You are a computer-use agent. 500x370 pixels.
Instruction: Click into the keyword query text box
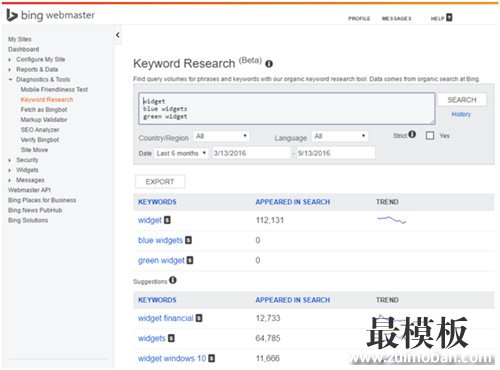tap(287, 109)
